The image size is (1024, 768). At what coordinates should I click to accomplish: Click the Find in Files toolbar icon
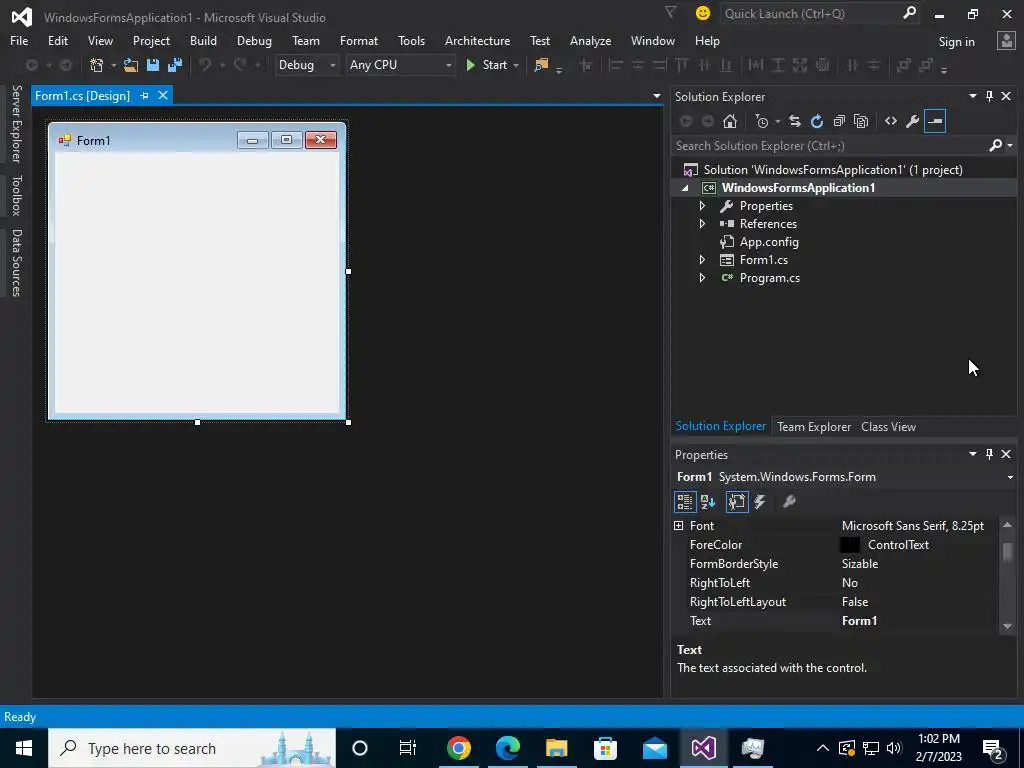point(541,65)
